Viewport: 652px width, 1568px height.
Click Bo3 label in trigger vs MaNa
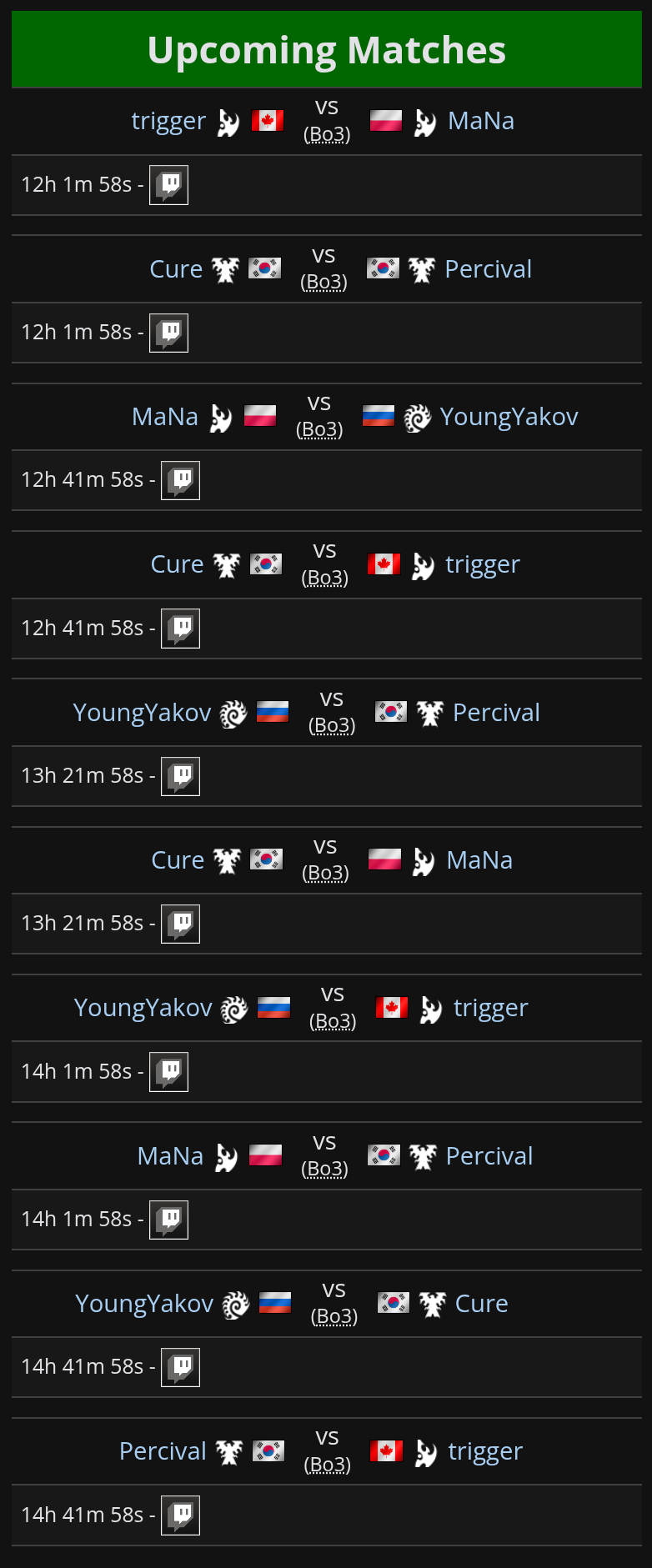coord(327,134)
